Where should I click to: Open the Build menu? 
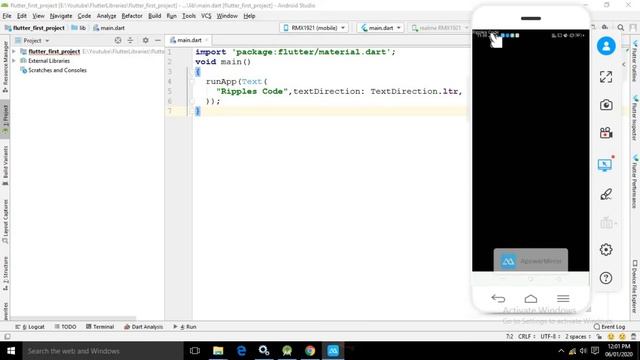point(154,16)
